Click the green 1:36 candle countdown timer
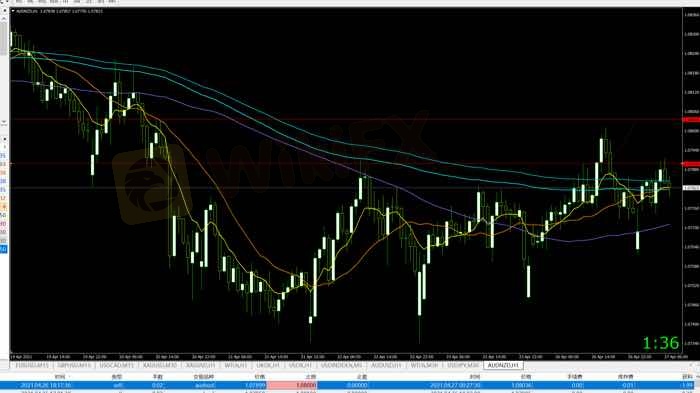This screenshot has width=700, height=393. coord(661,343)
